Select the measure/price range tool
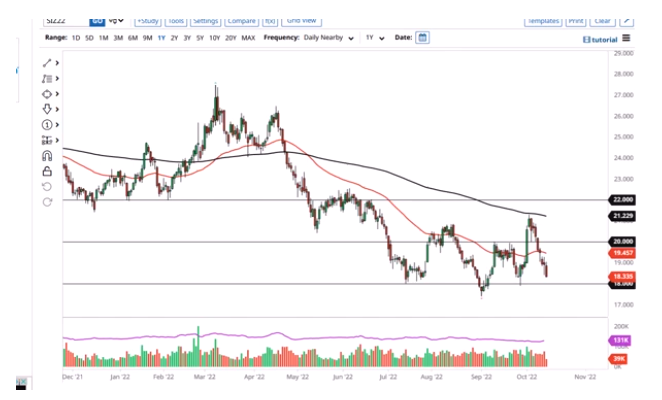 47,140
